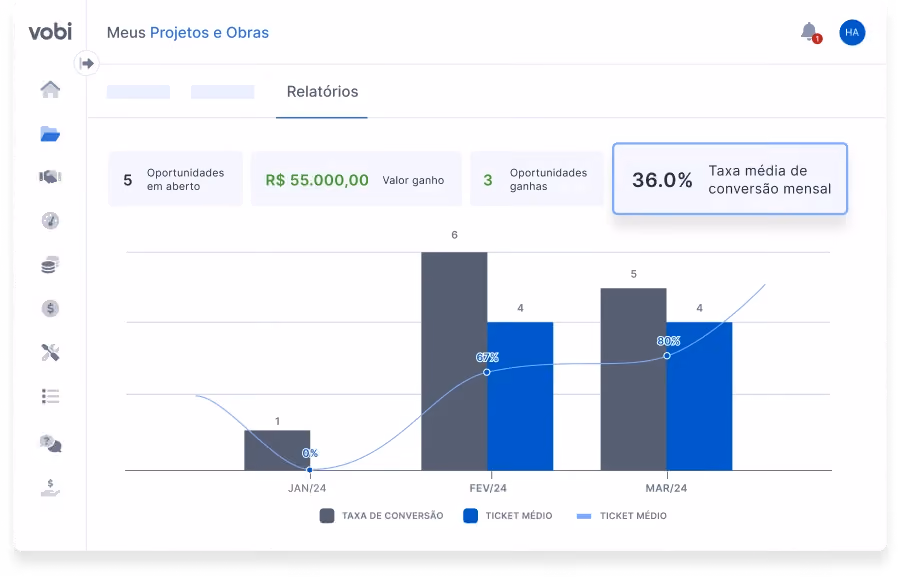Click the JAN/24 gray bar with value 1

tap(277, 450)
